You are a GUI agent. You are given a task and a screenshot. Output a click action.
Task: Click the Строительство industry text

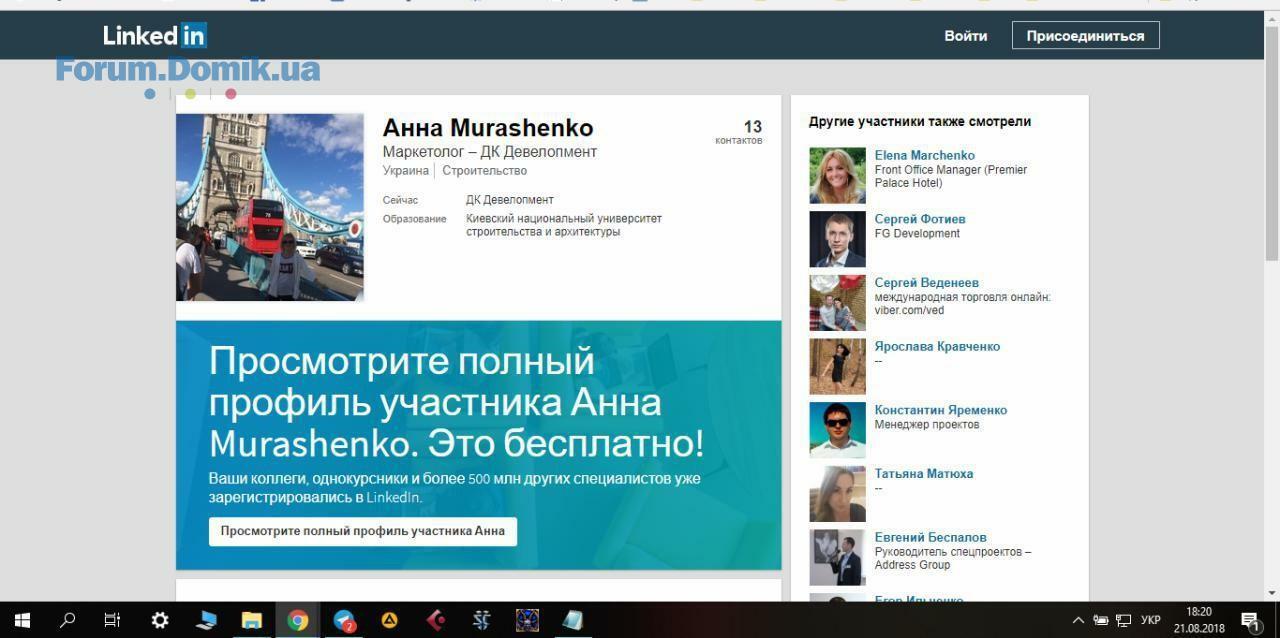click(x=485, y=171)
